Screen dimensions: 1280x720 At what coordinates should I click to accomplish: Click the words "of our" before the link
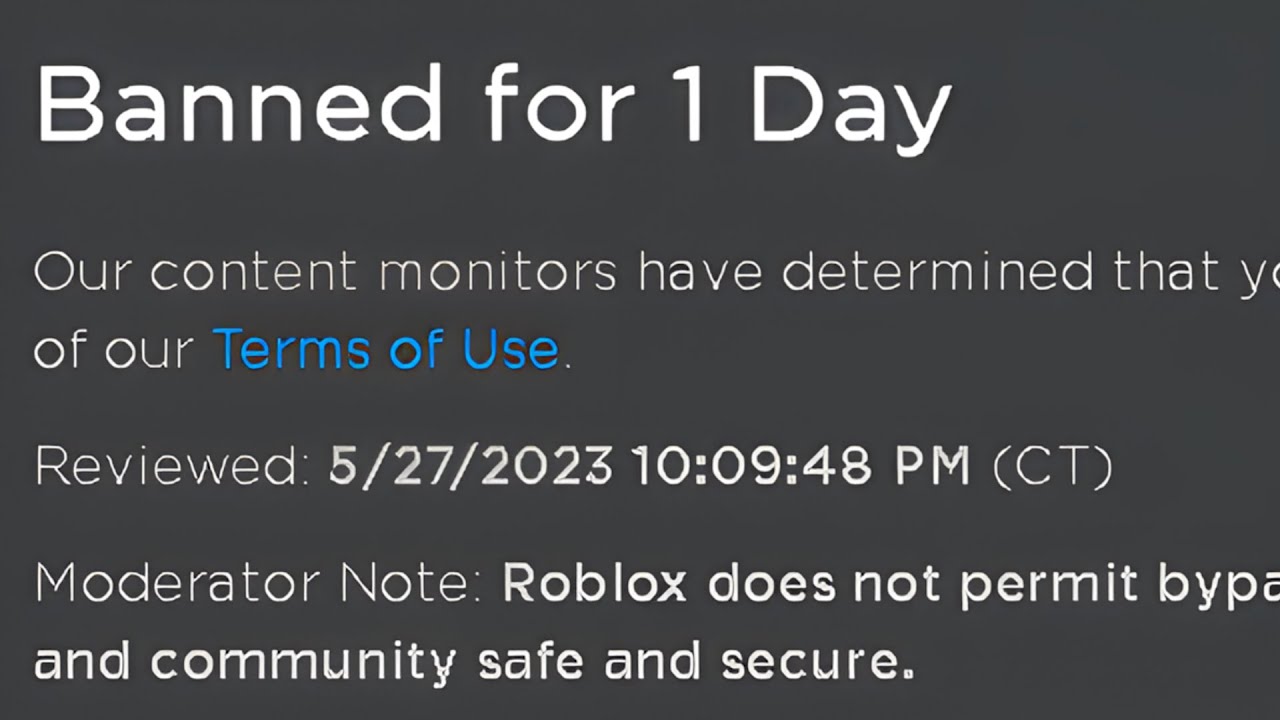coord(113,350)
